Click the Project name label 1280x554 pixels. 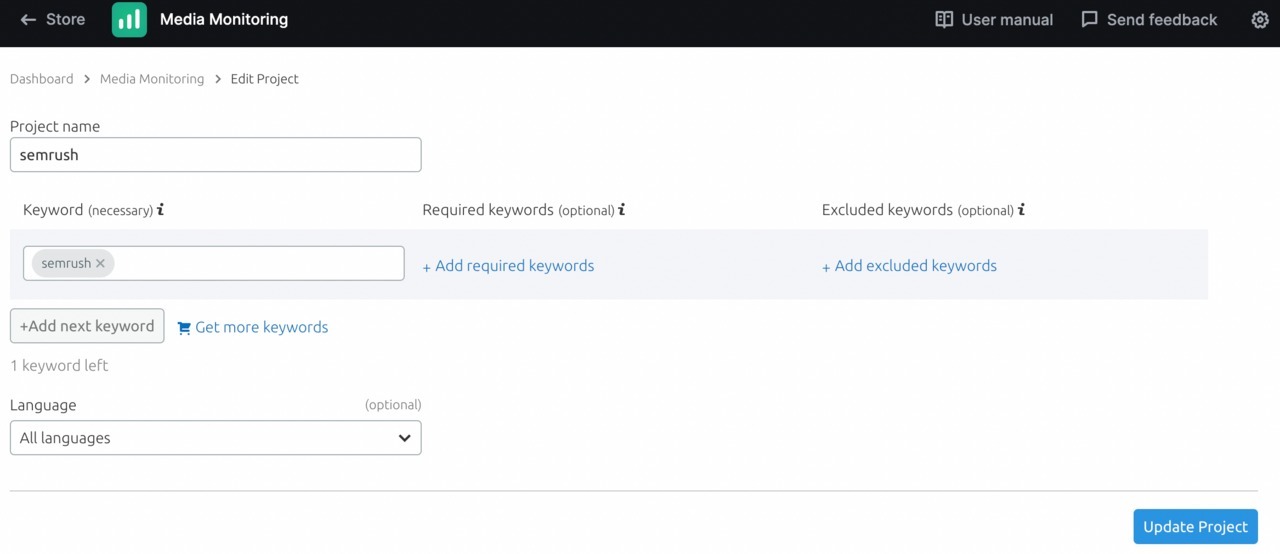55,127
